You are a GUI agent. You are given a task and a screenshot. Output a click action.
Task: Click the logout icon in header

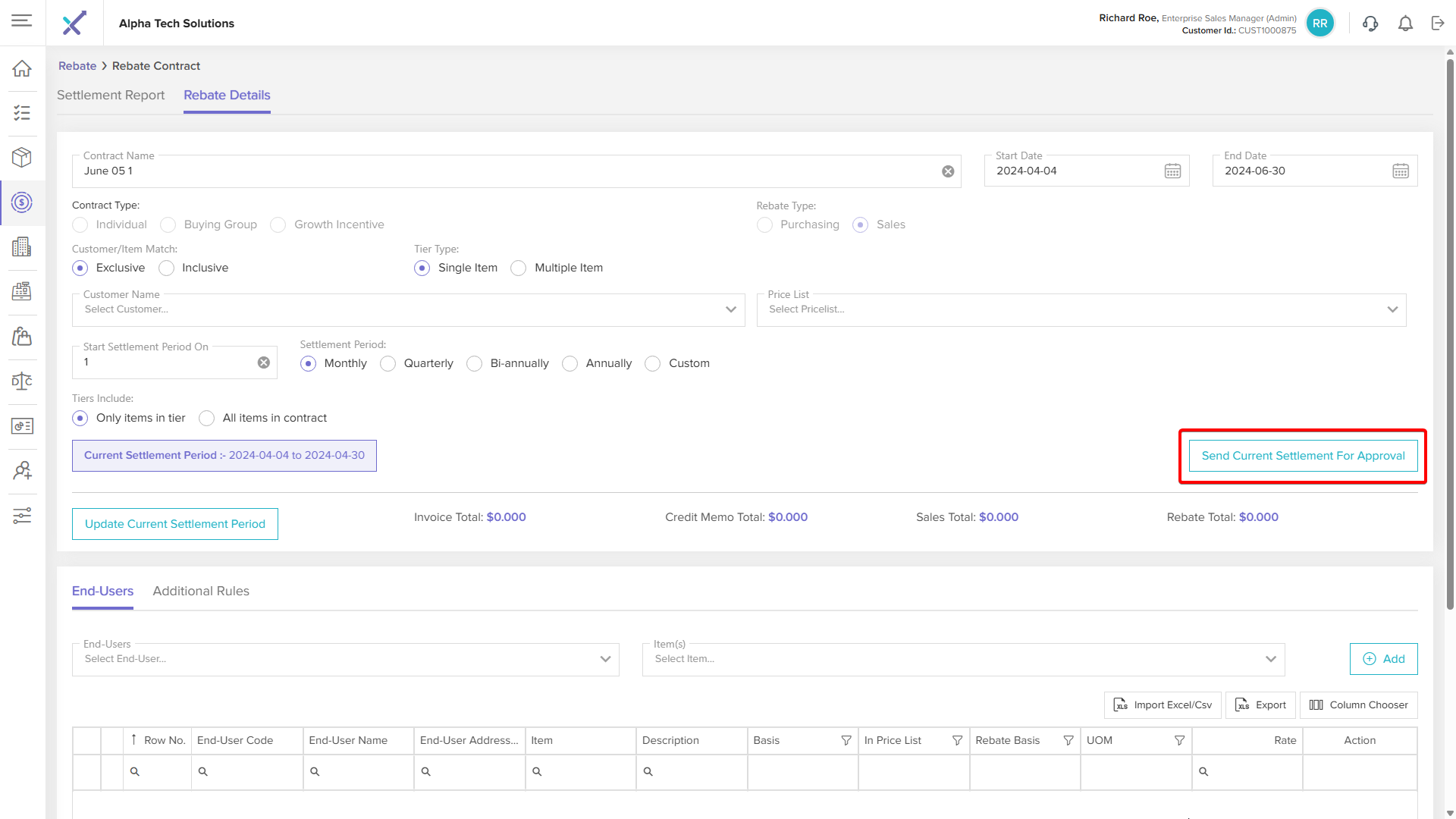coord(1438,24)
